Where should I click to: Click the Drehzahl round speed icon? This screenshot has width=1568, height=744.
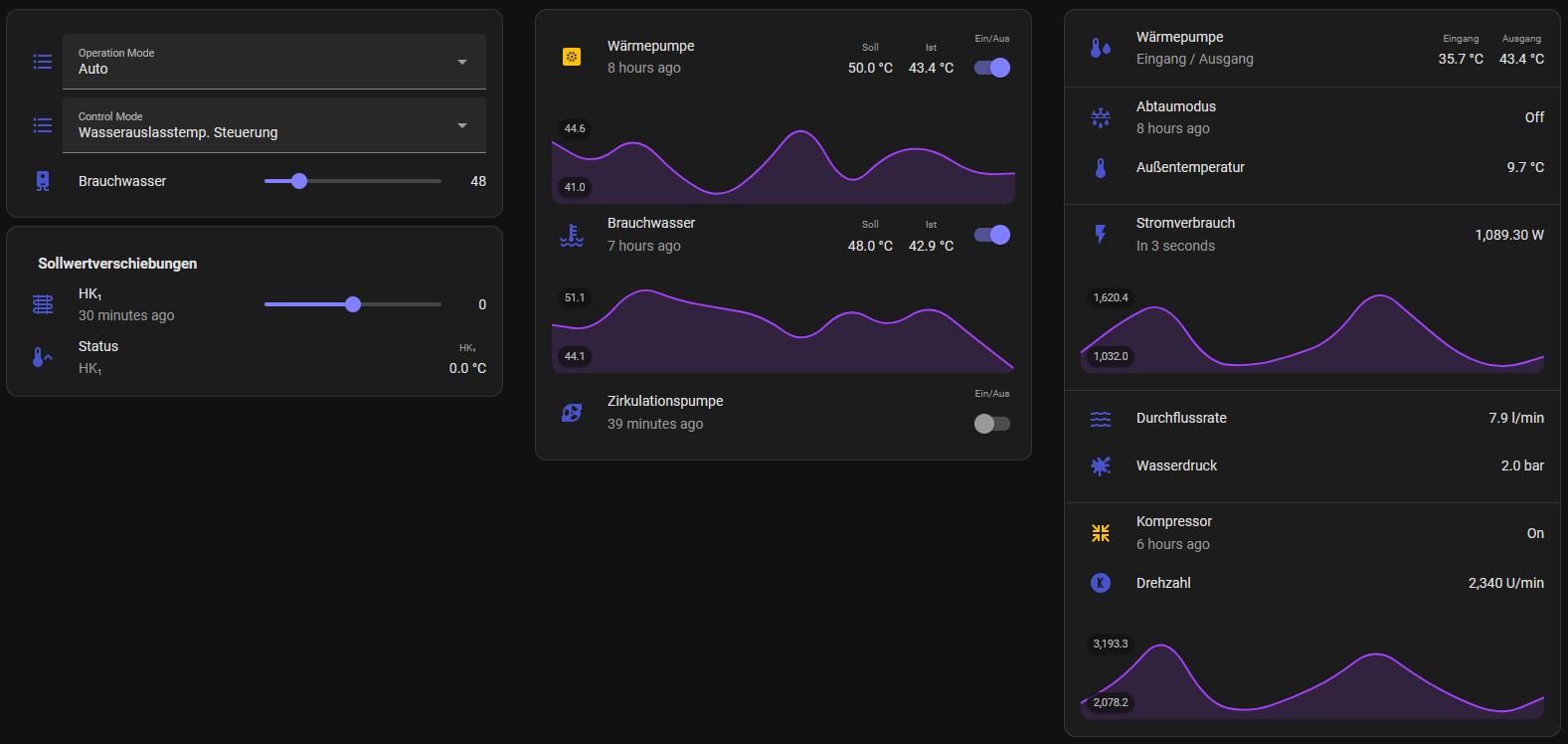[1101, 583]
